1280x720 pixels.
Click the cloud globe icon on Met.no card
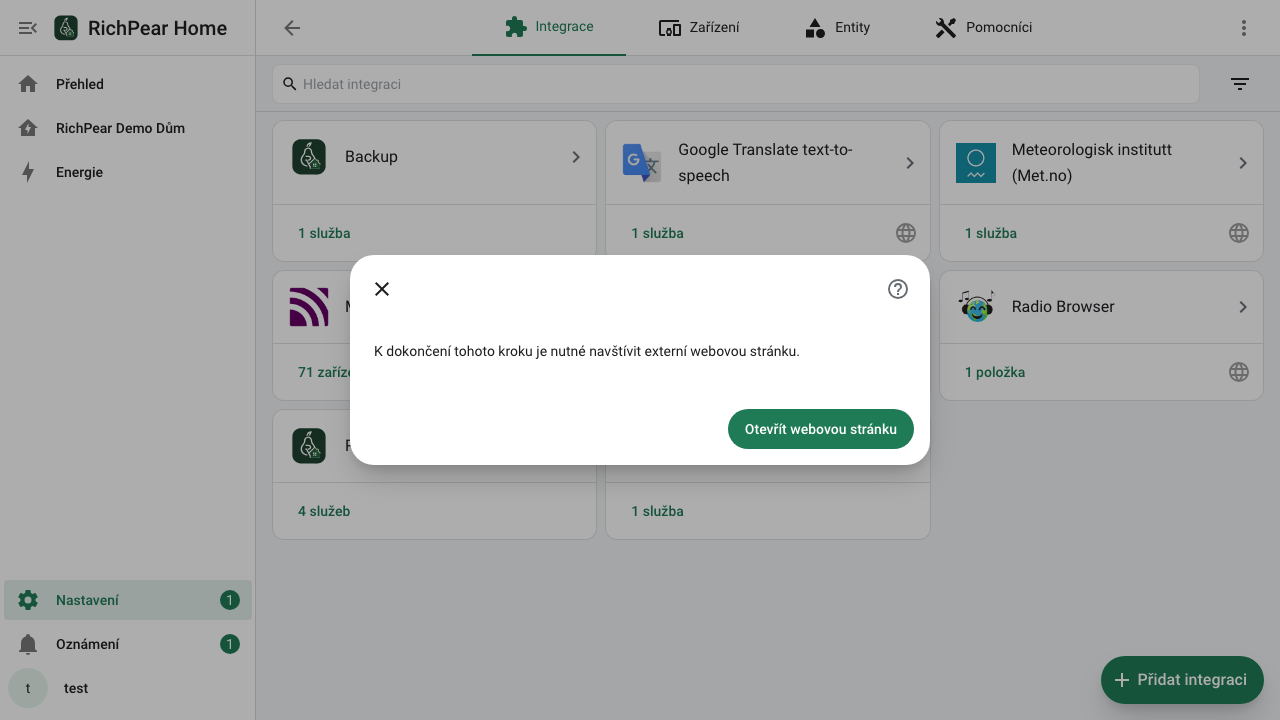tap(1239, 233)
